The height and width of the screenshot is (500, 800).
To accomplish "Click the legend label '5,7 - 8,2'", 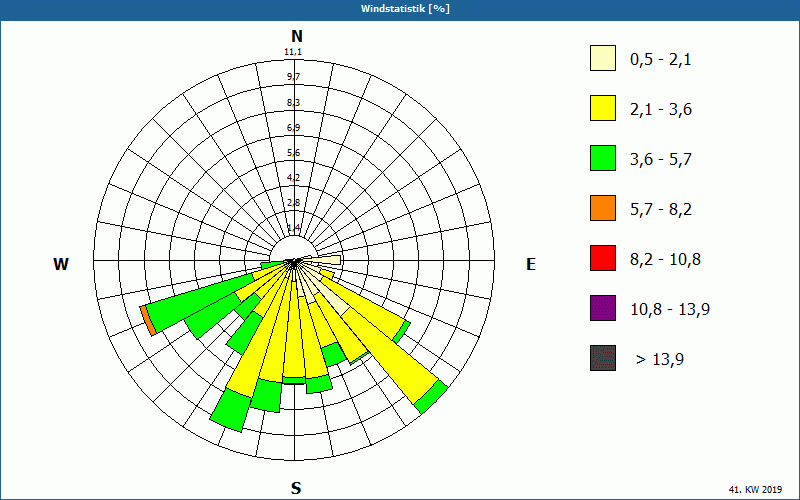I will (x=661, y=210).
